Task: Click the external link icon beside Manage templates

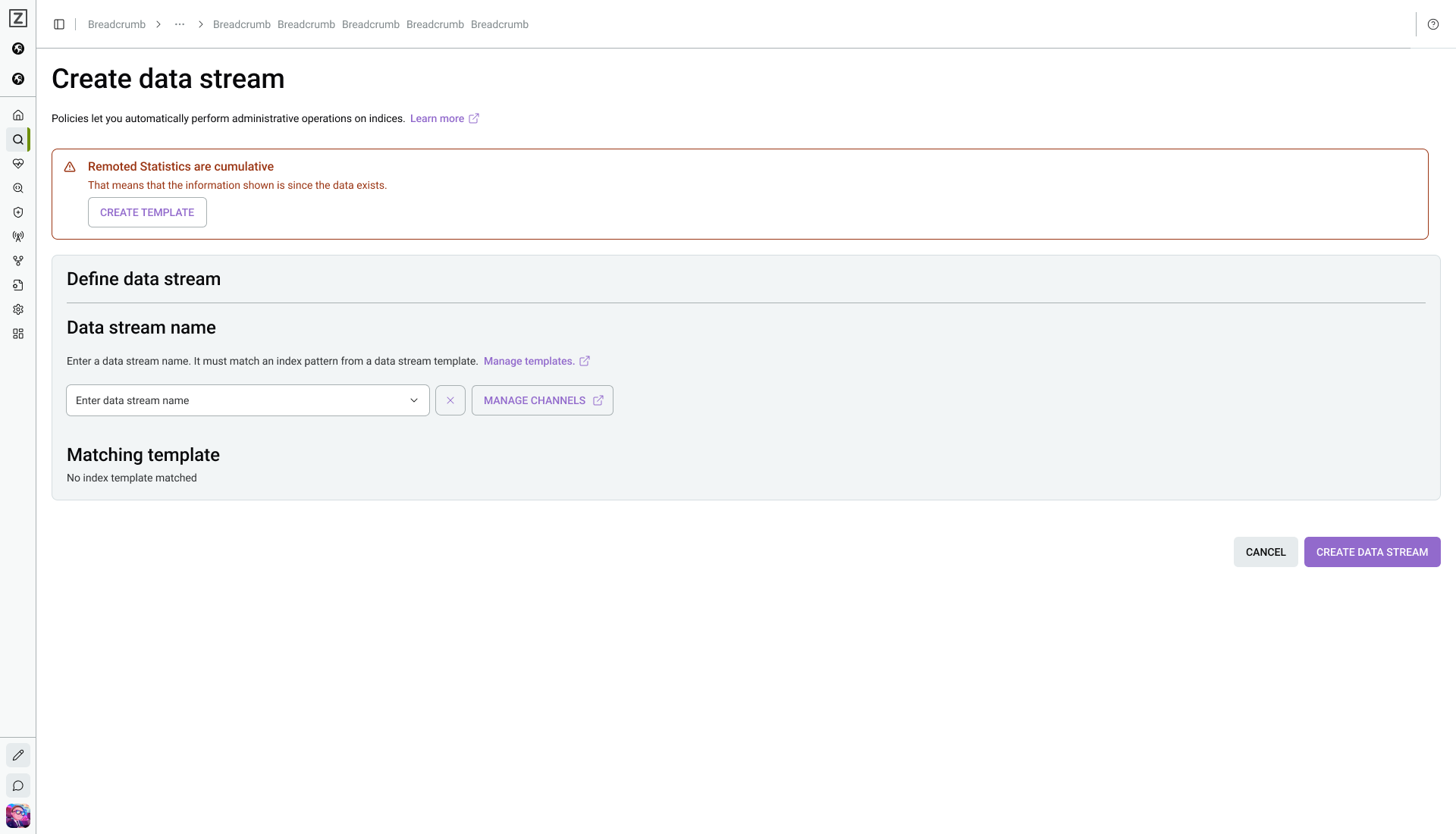Action: 585,361
